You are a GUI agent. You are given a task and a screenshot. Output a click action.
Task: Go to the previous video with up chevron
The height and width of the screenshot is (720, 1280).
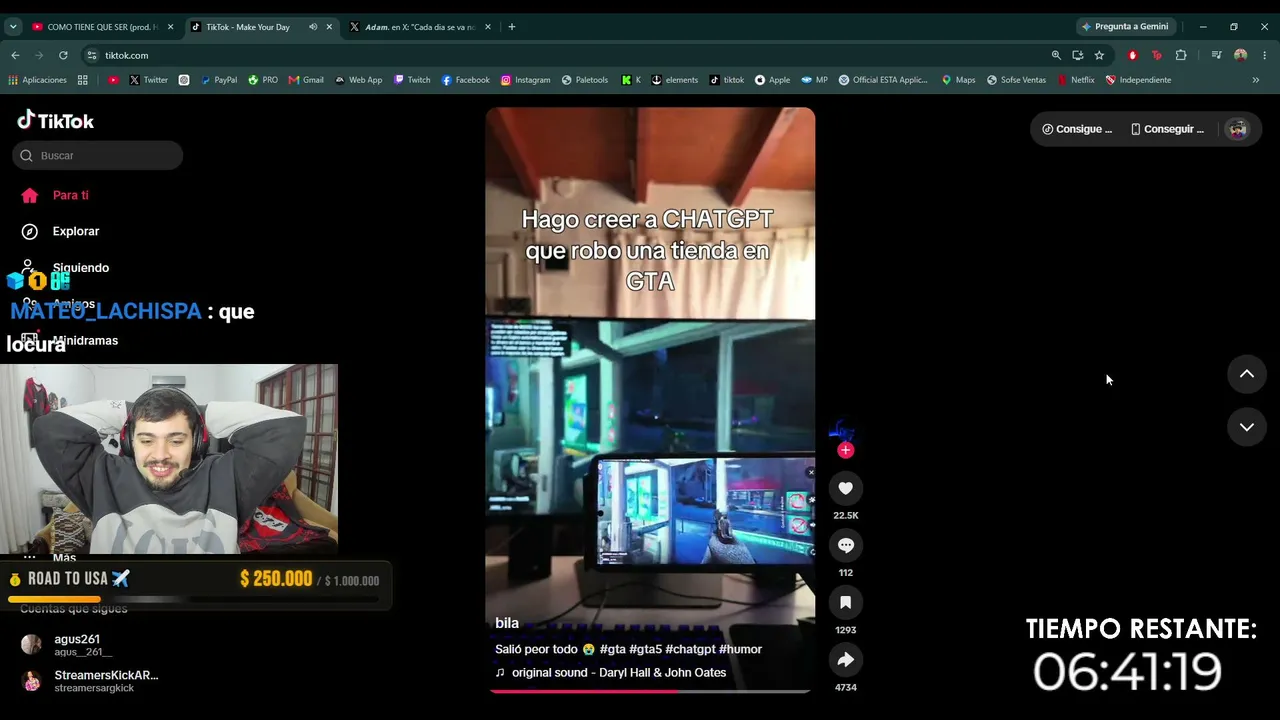tap(1246, 374)
